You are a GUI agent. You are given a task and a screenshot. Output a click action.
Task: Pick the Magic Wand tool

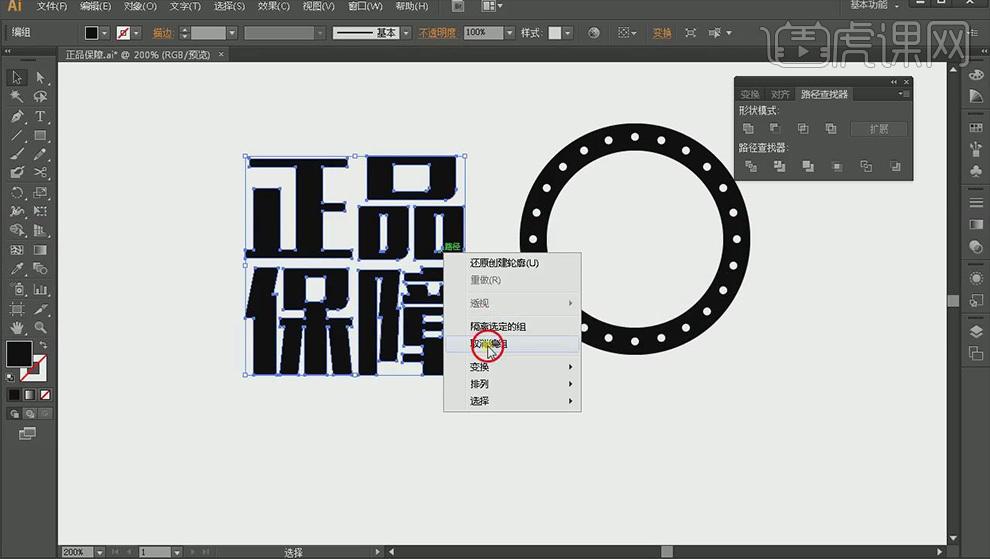16,97
